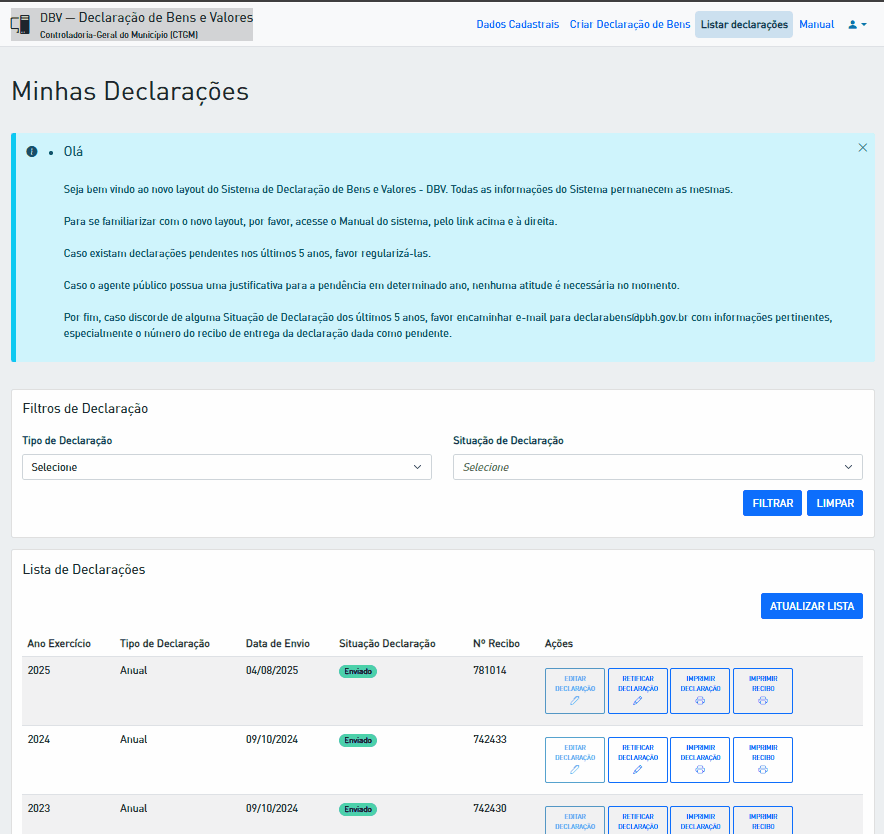Click Imprimir Declaração for 2024 row
Image resolution: width=884 pixels, height=834 pixels.
[700, 760]
